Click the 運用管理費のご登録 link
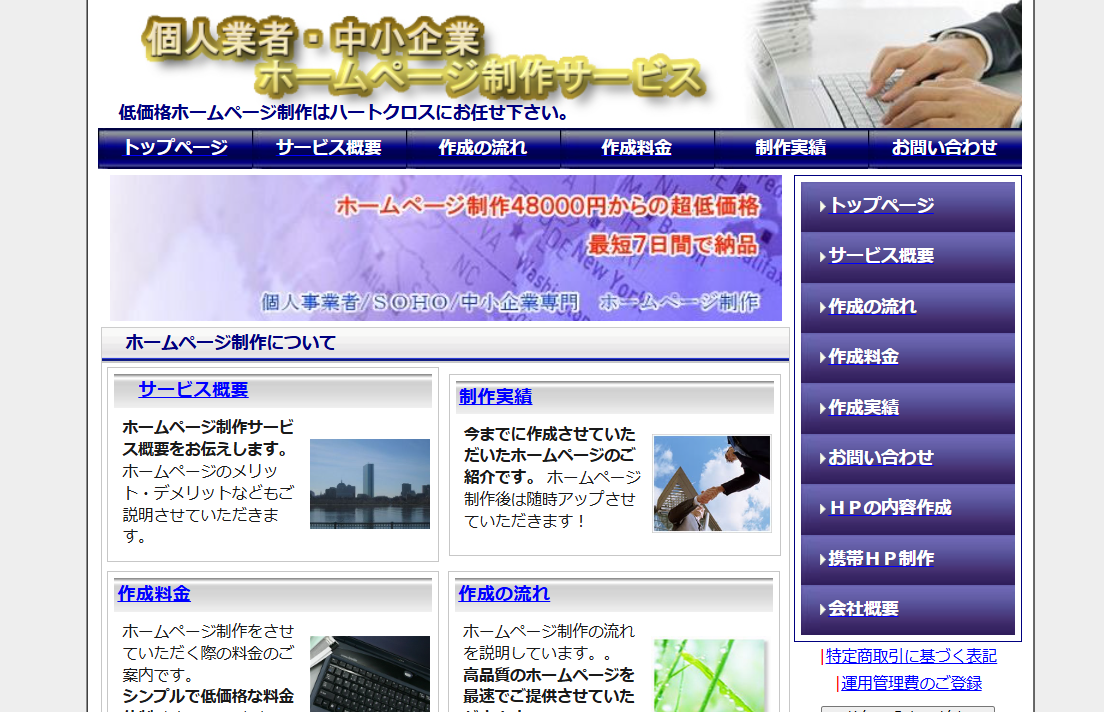Image resolution: width=1104 pixels, height=712 pixels. pos(911,683)
